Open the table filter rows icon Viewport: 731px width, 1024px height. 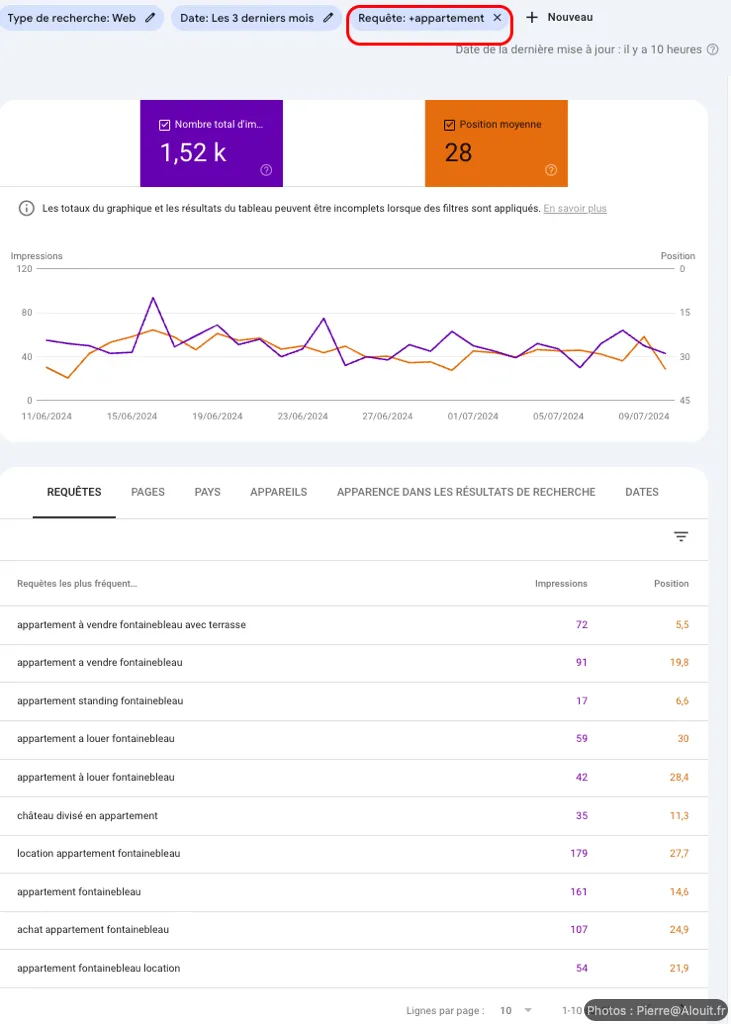[681, 537]
